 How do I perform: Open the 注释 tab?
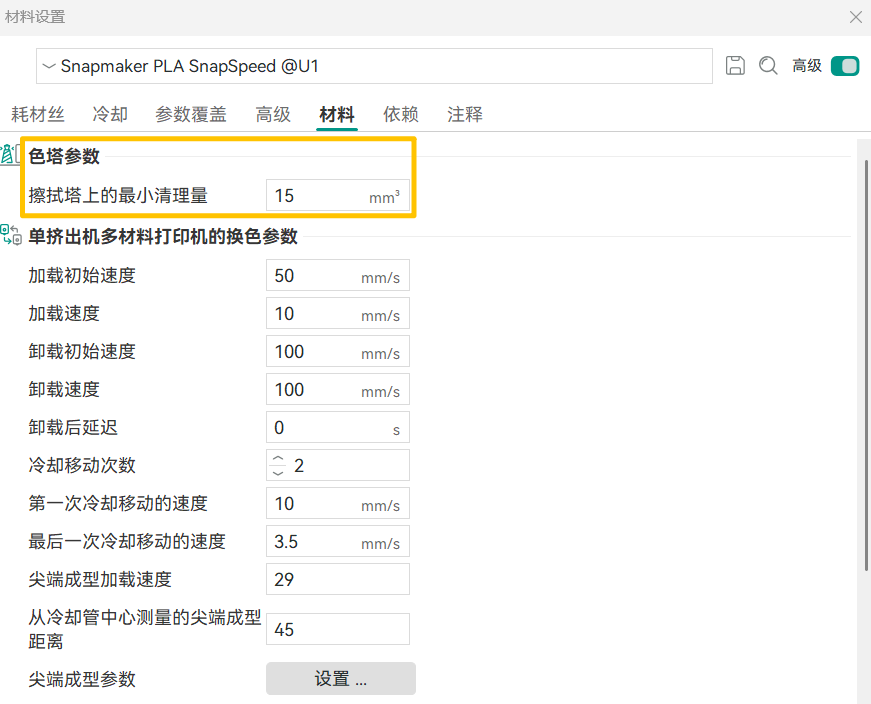pos(465,114)
